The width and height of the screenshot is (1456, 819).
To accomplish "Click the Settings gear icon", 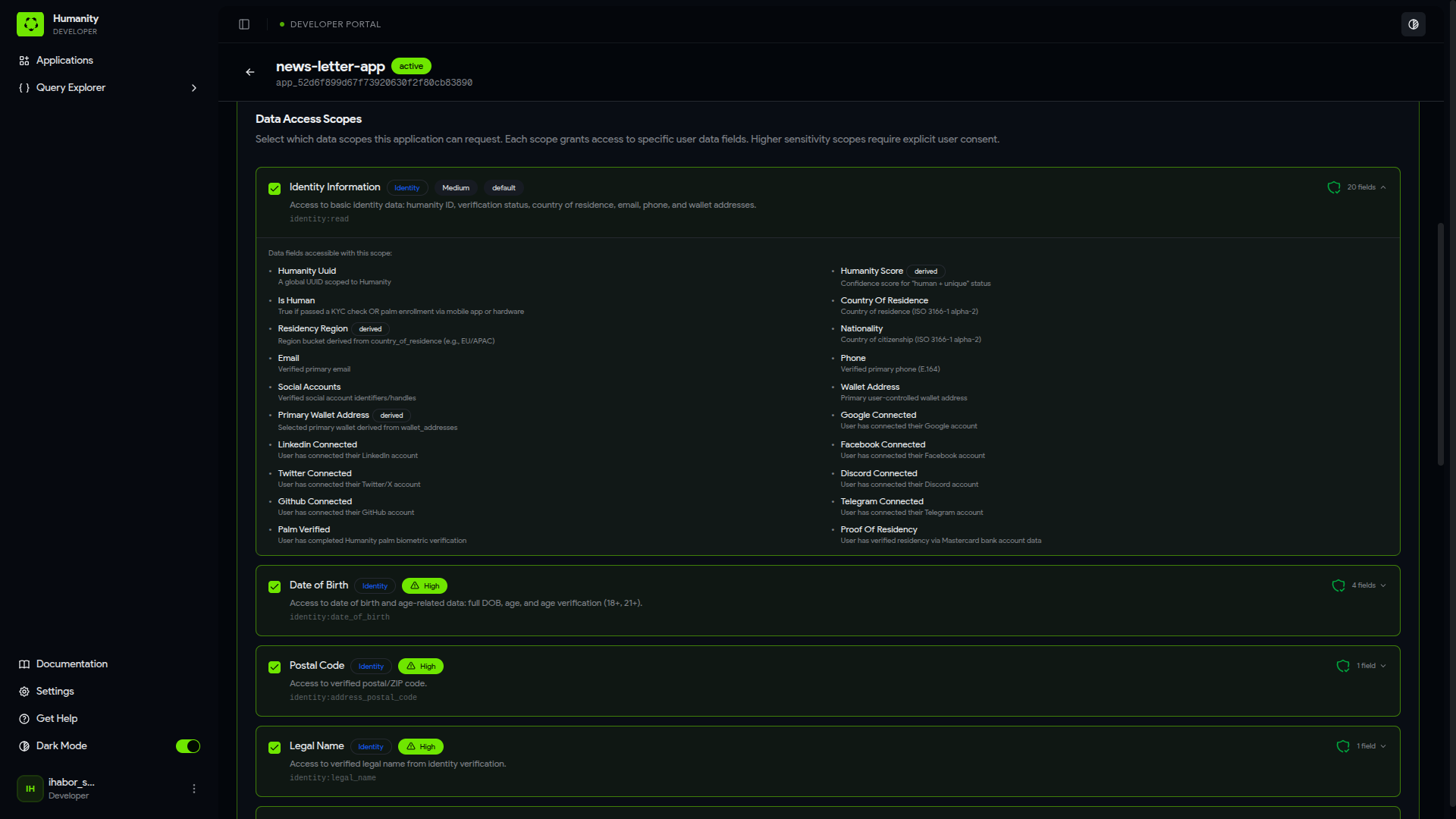I will (24, 692).
